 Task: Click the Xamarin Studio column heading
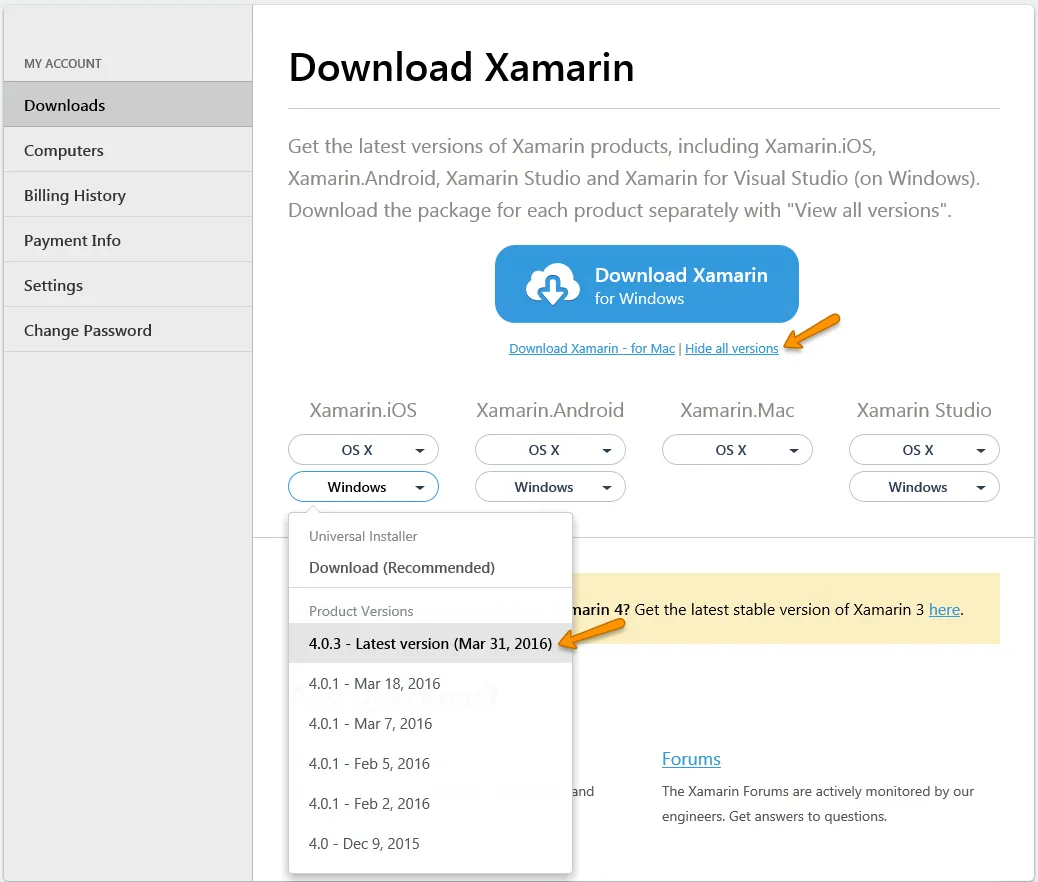pyautogui.click(x=924, y=410)
